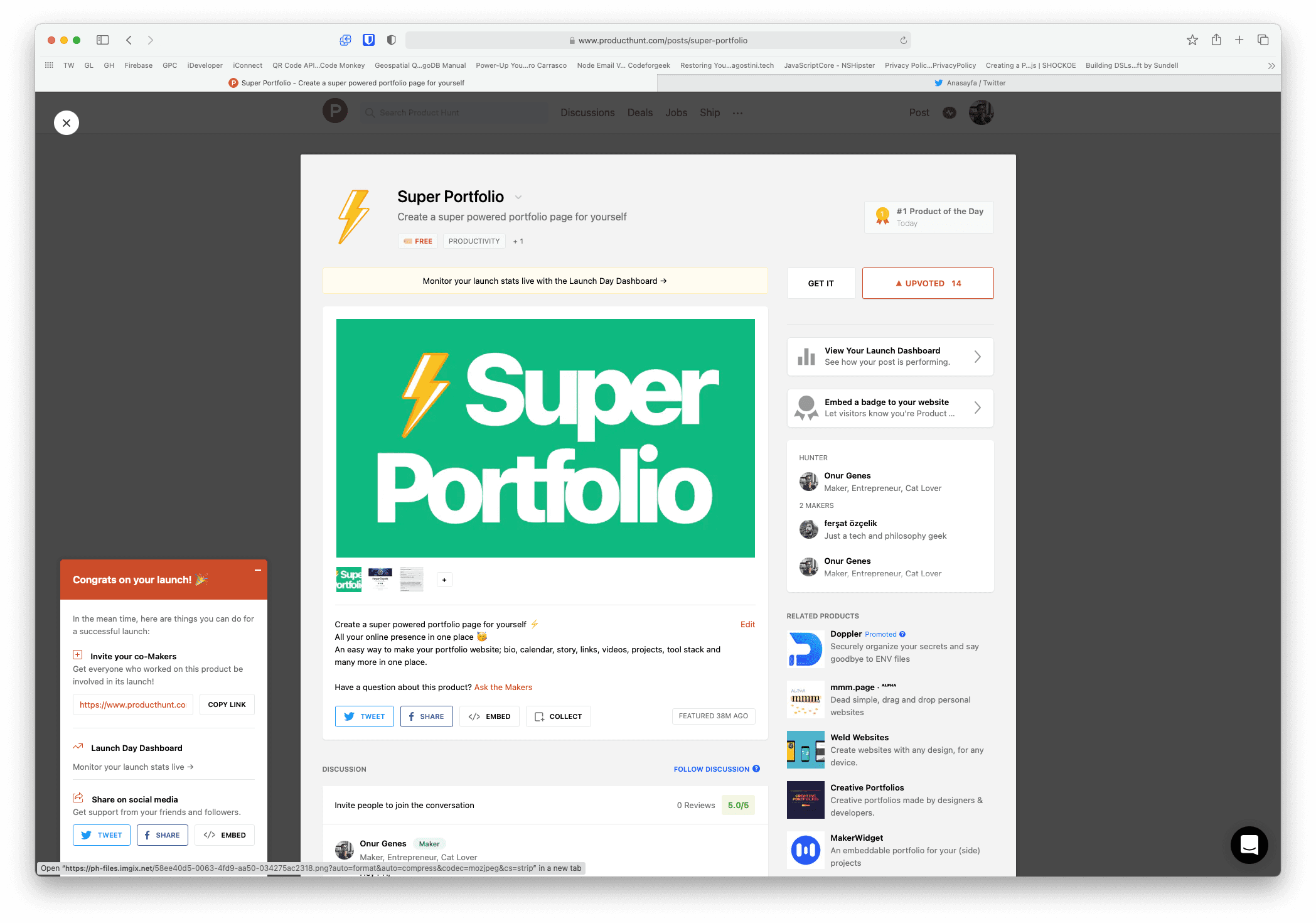This screenshot has height=923, width=1316.
Task: Click the privacy shield icon
Action: pyautogui.click(x=391, y=40)
